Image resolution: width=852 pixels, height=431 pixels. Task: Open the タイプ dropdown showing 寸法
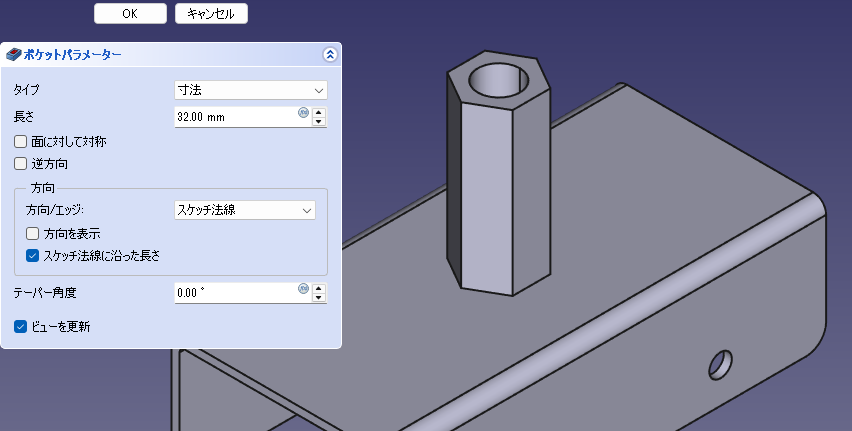pos(250,91)
